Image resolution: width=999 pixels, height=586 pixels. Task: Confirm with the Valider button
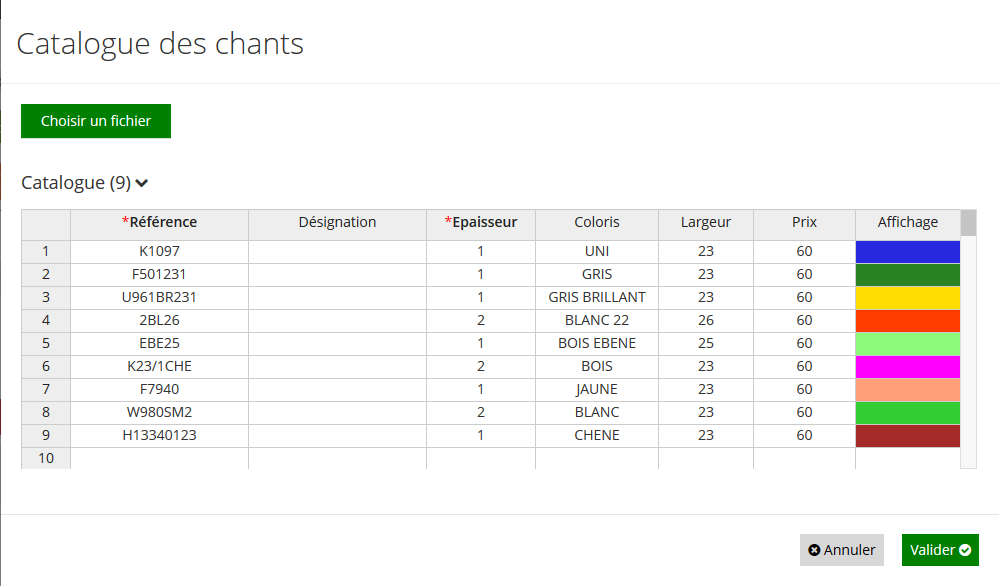(x=940, y=550)
